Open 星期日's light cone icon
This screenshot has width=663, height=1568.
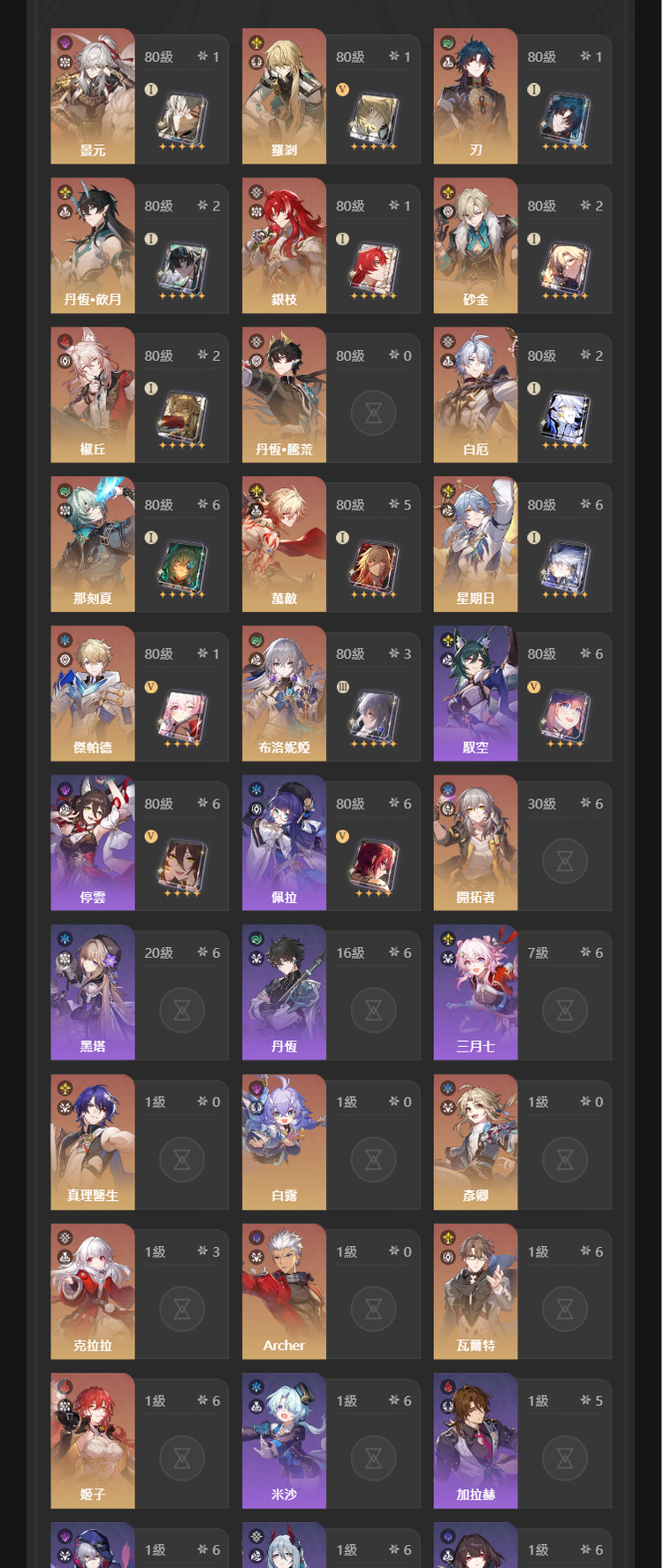tap(566, 568)
